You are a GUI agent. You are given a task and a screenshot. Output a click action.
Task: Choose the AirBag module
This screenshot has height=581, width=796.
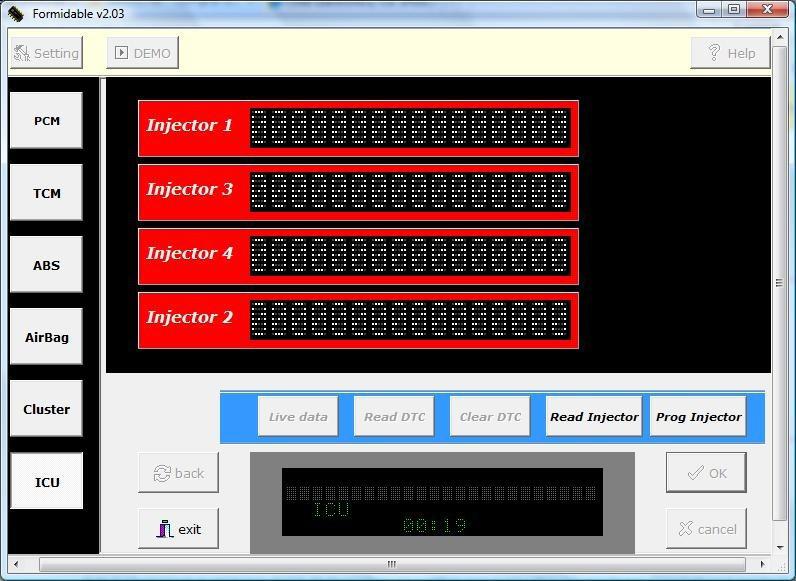tap(46, 337)
